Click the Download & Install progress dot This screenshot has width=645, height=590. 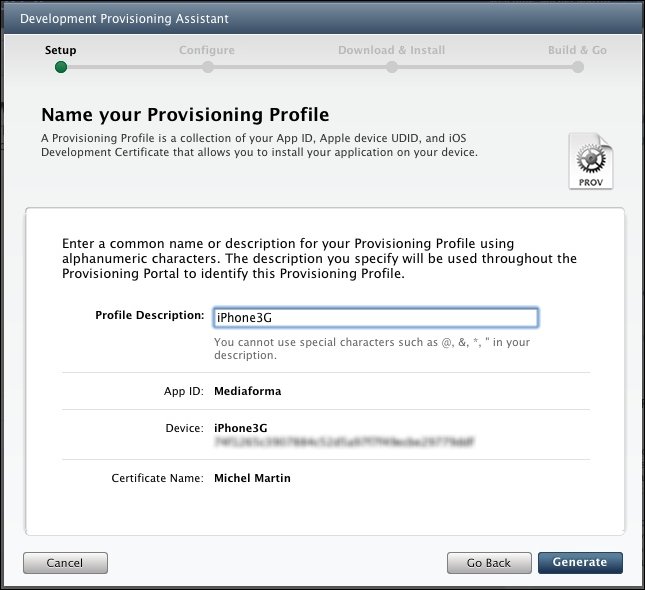[392, 67]
